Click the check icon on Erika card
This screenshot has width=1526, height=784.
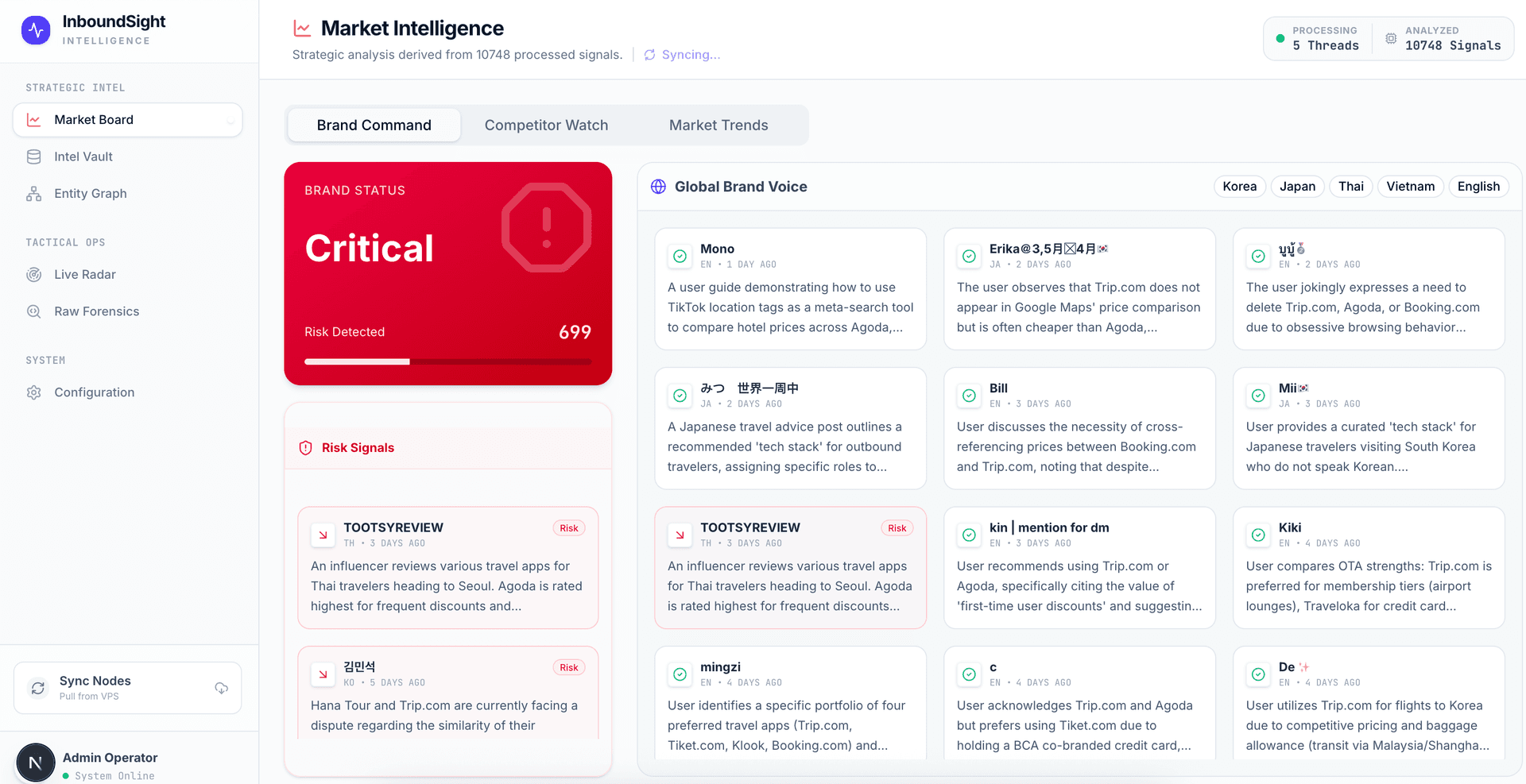(969, 256)
